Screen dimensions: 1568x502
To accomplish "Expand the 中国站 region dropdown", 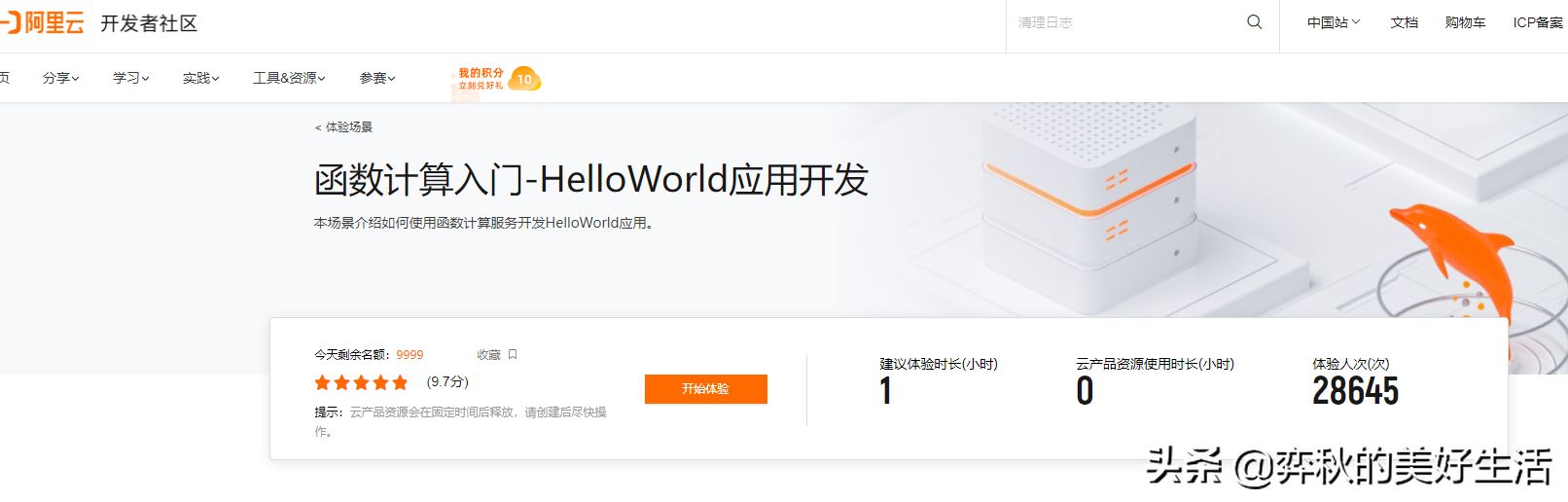I will tap(1333, 22).
